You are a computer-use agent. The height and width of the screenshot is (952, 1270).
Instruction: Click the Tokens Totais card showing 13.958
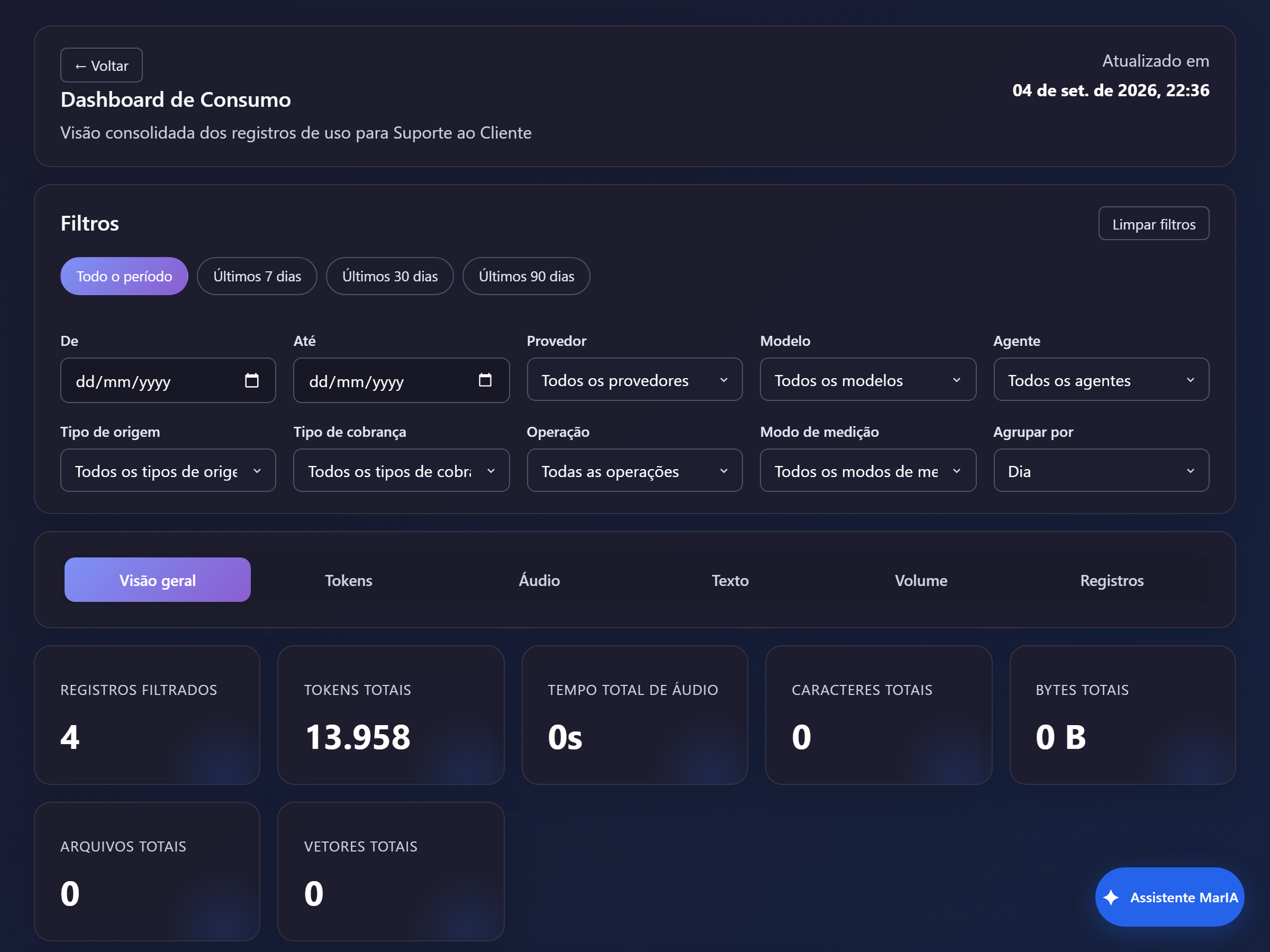[391, 715]
